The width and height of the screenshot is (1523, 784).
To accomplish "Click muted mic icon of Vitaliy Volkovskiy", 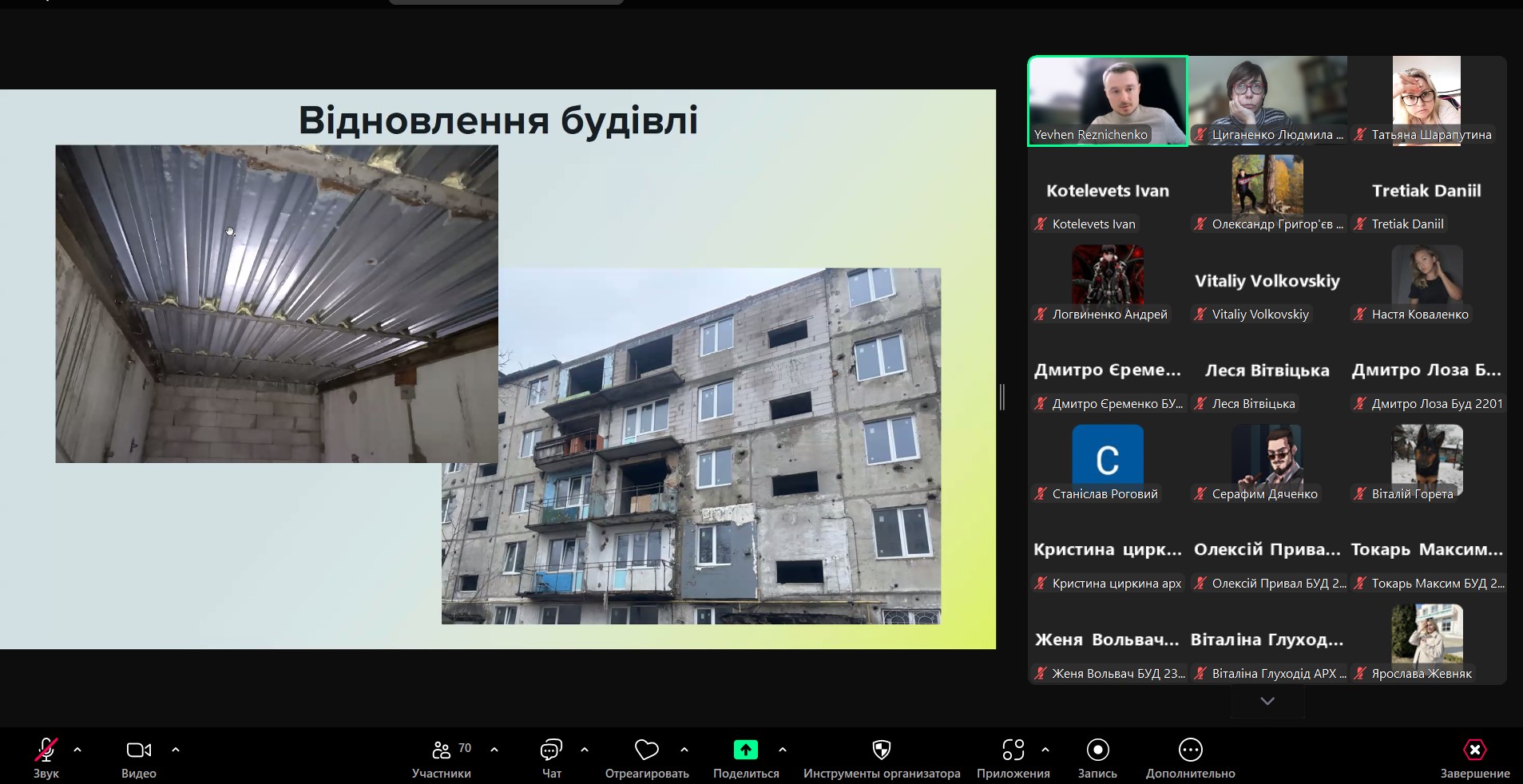I will point(1200,315).
